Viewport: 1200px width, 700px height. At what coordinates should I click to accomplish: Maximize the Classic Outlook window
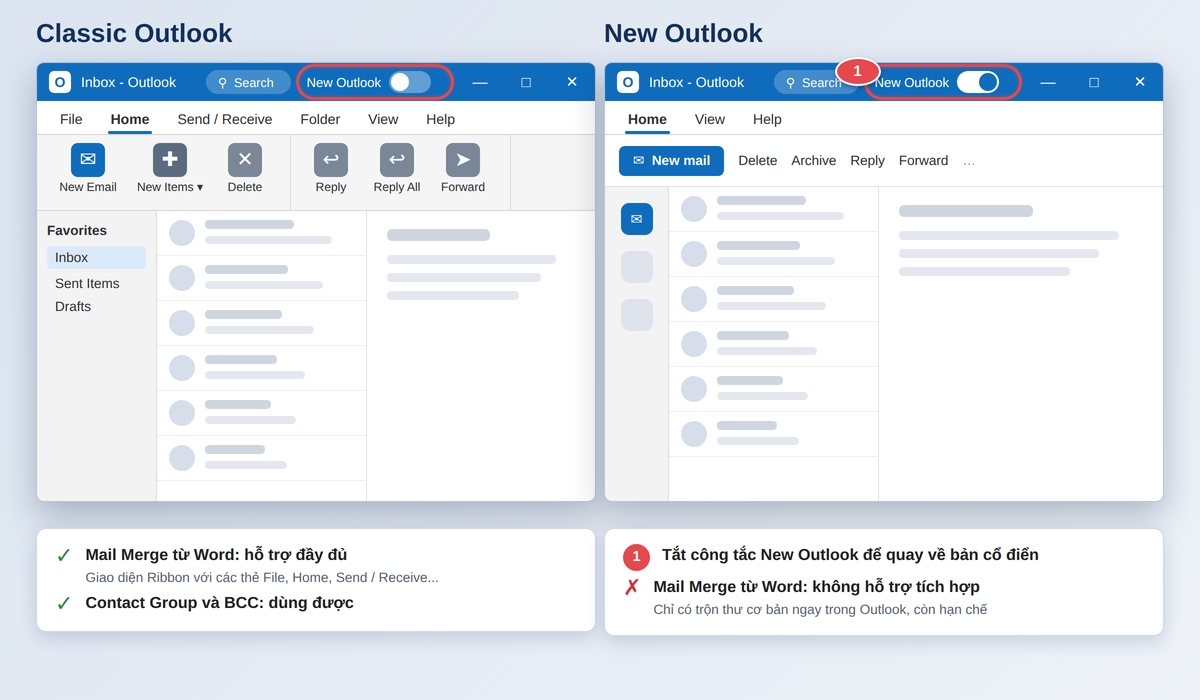click(526, 82)
